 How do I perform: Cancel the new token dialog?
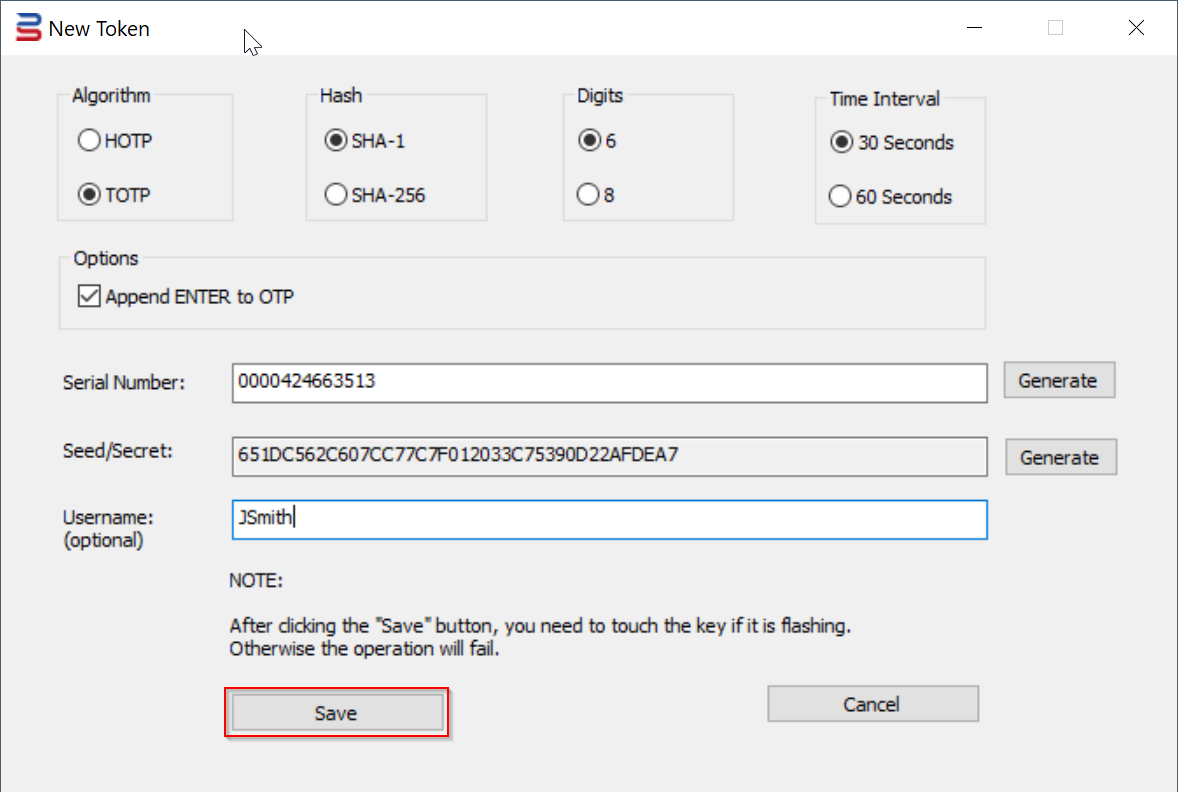(x=872, y=704)
